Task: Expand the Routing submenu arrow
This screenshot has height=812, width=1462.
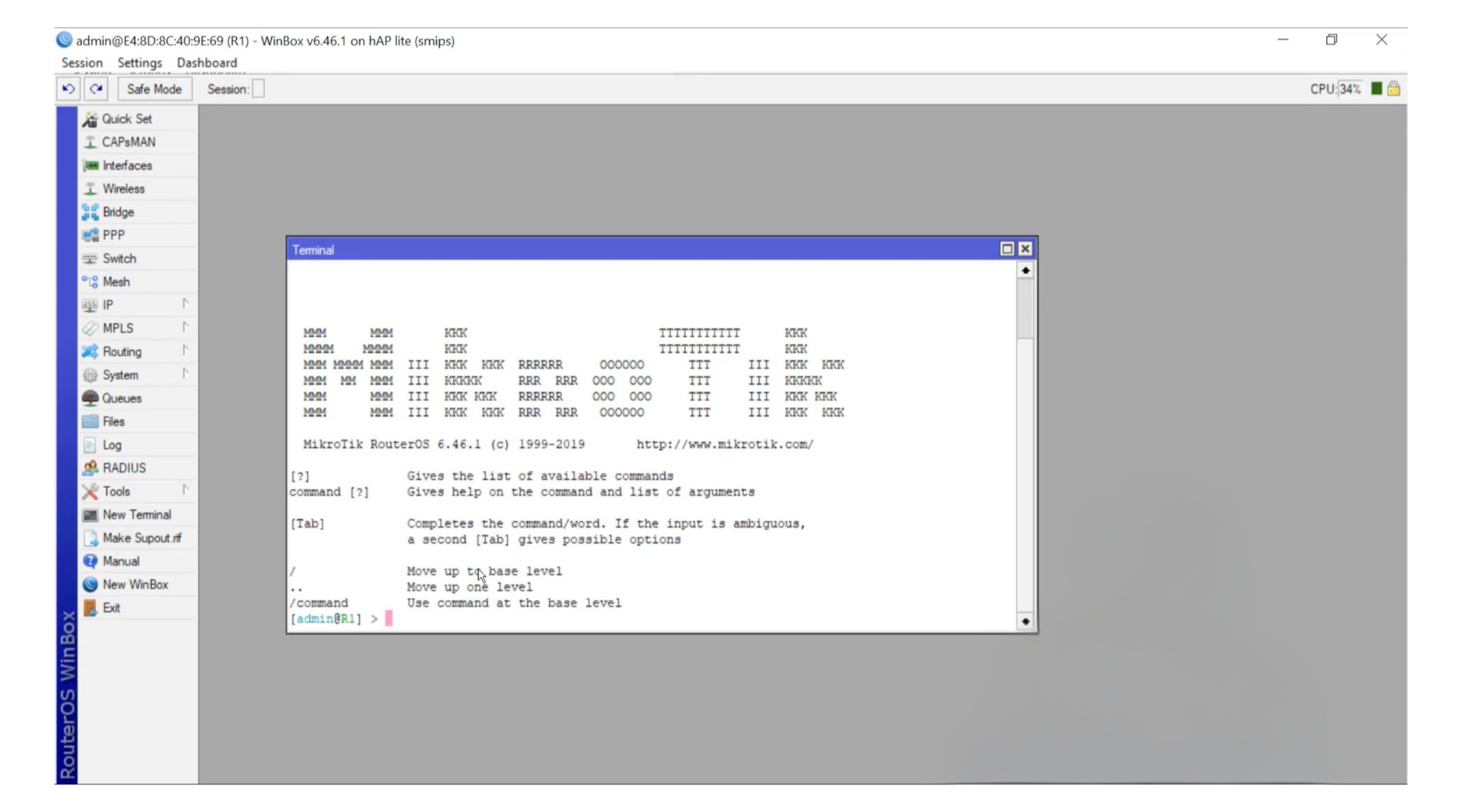Action: [x=185, y=350]
